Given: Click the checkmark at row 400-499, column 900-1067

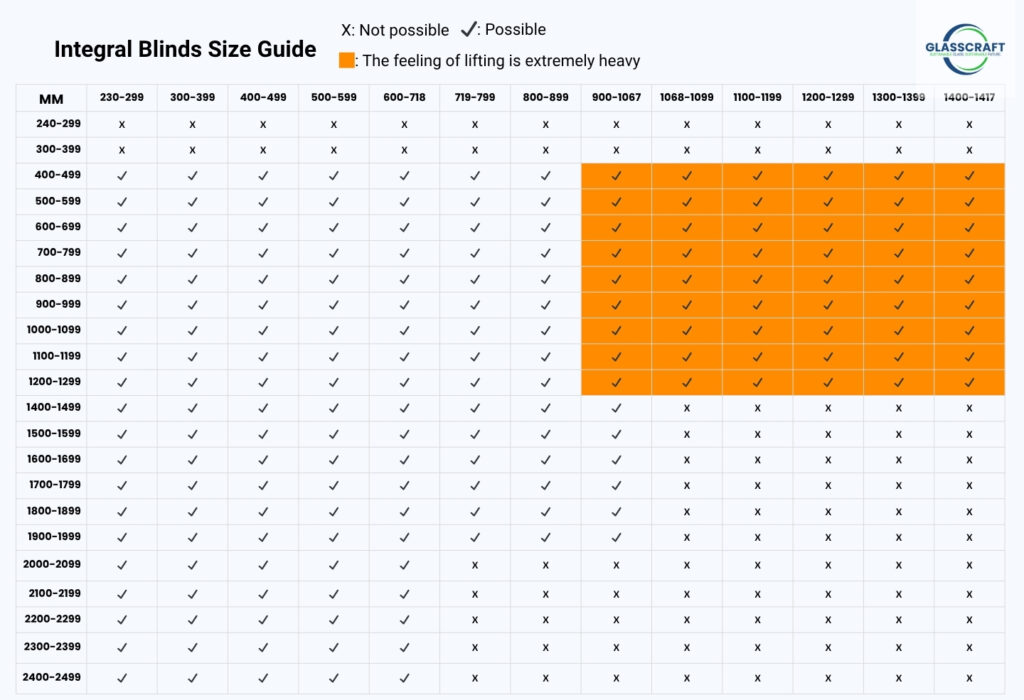Looking at the screenshot, I should [x=616, y=176].
